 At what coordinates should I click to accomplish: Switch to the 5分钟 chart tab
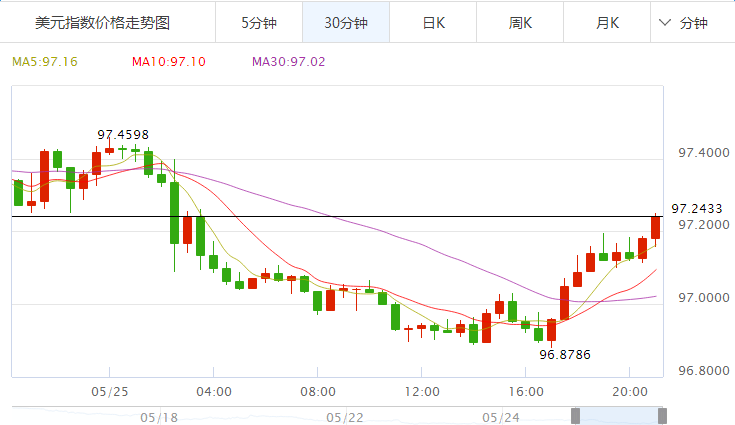[x=257, y=22]
